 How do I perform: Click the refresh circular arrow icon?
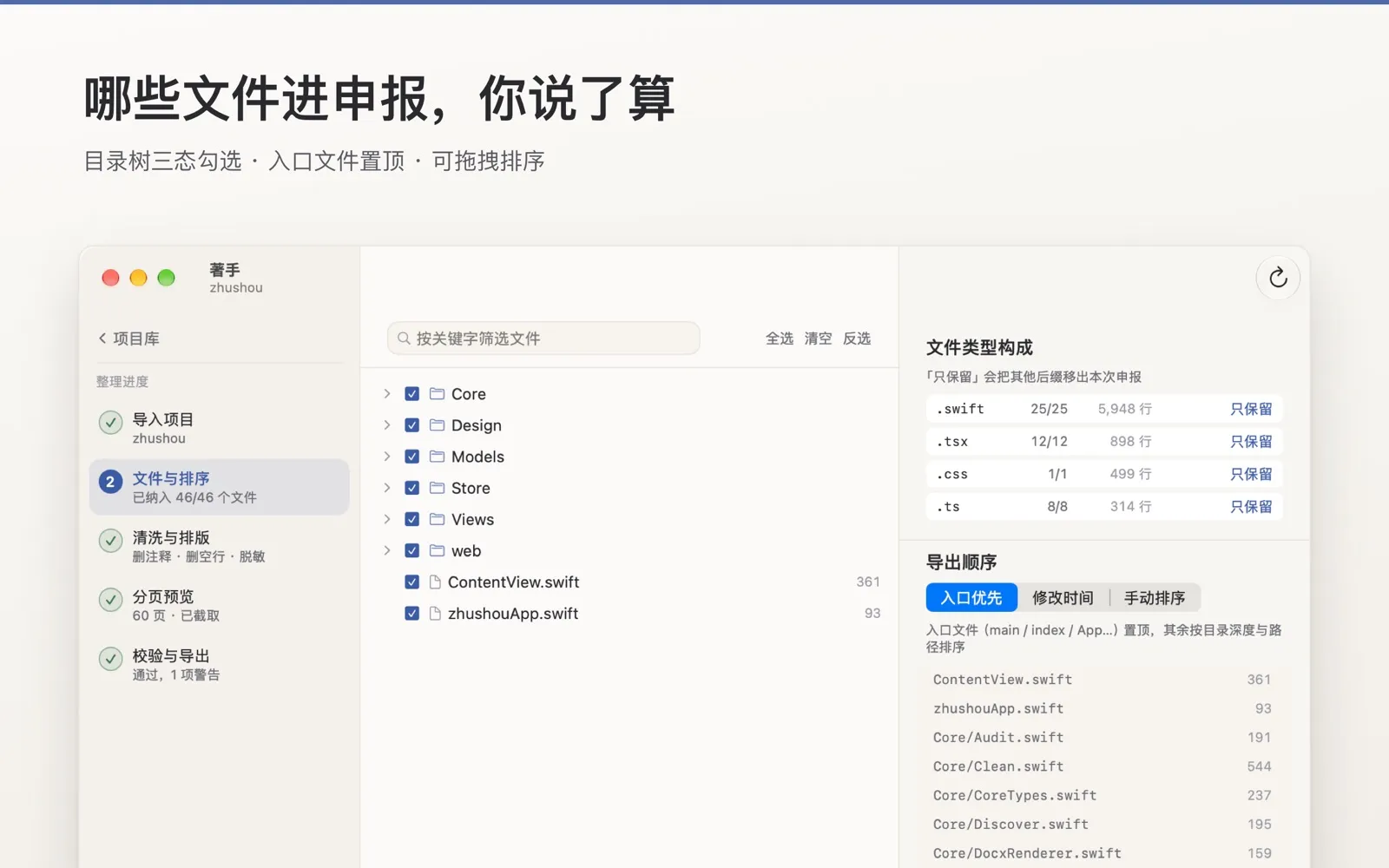click(1278, 278)
